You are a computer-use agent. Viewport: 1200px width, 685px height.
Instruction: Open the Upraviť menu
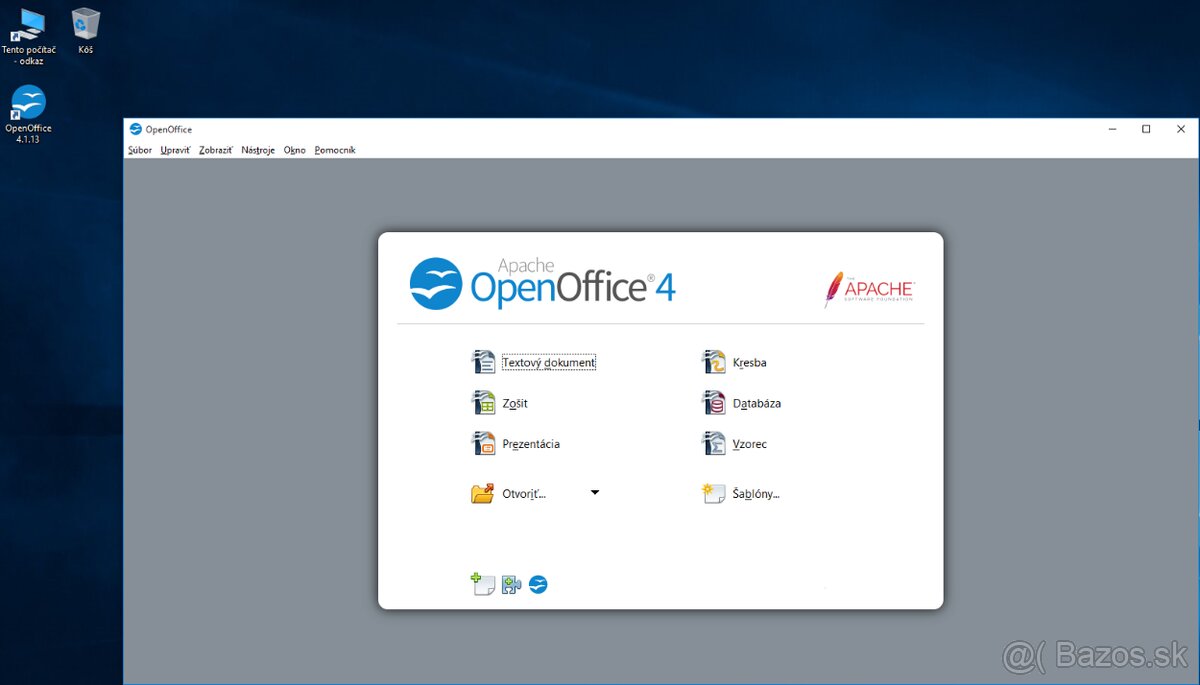[x=175, y=150]
